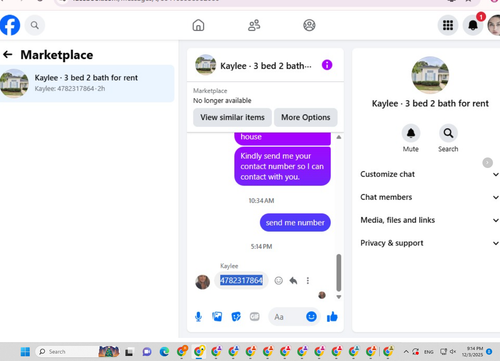
Task: Click the volume muted tray icon
Action: tap(453, 351)
